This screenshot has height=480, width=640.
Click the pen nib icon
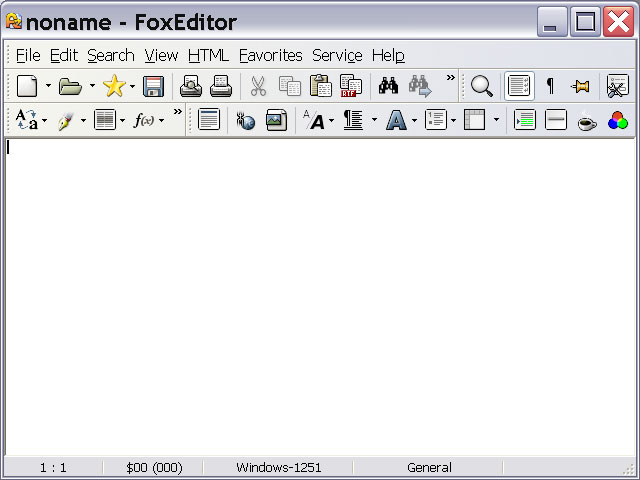pyautogui.click(x=65, y=120)
